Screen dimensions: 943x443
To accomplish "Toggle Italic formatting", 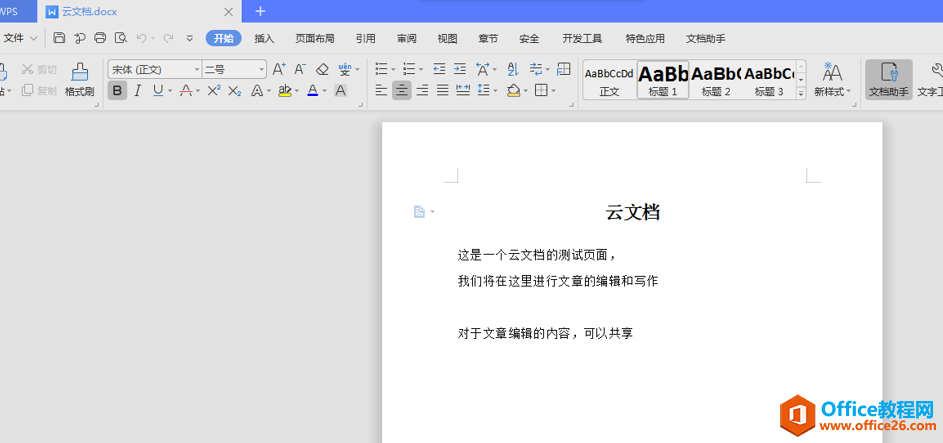I will pyautogui.click(x=137, y=91).
